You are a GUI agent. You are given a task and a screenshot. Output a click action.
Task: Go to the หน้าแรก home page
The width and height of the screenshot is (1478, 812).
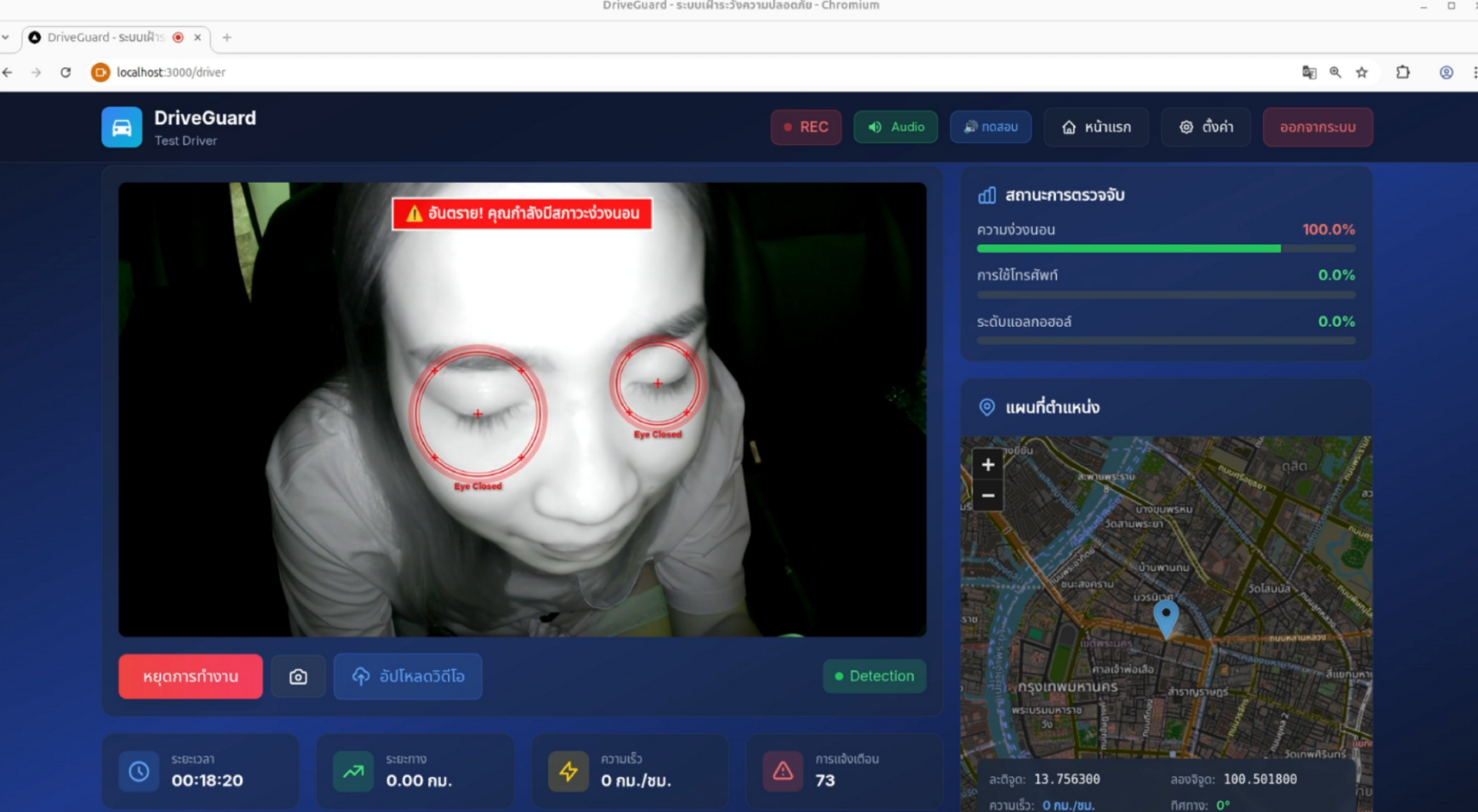[x=1096, y=127]
